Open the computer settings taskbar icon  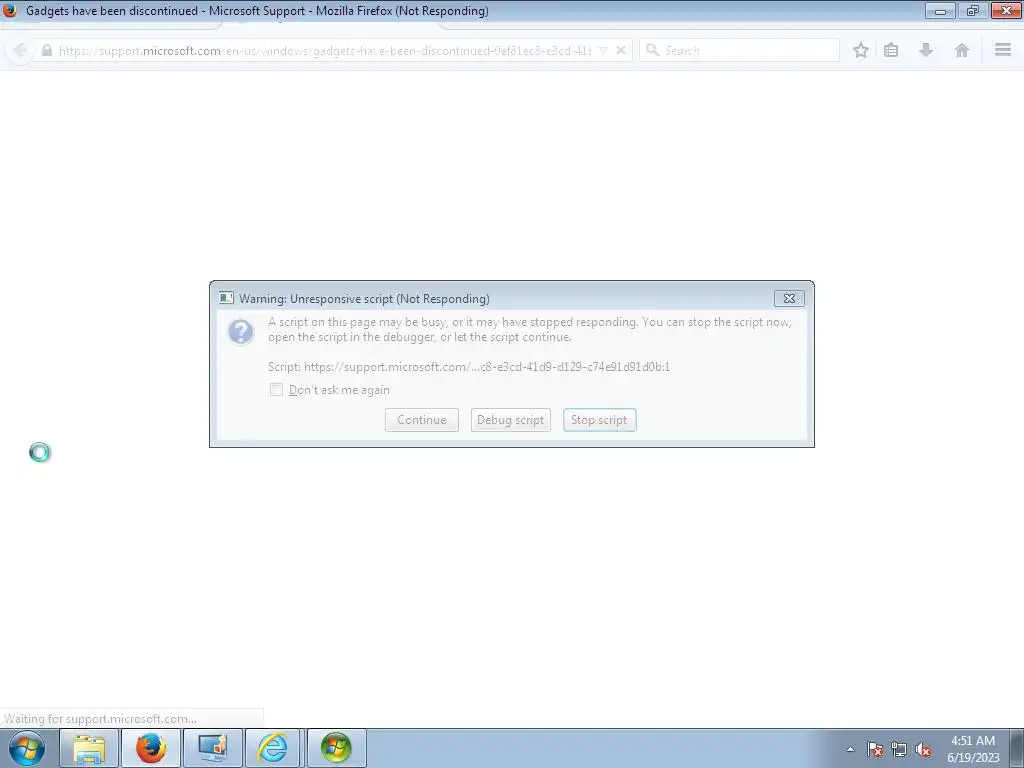pyautogui.click(x=213, y=748)
